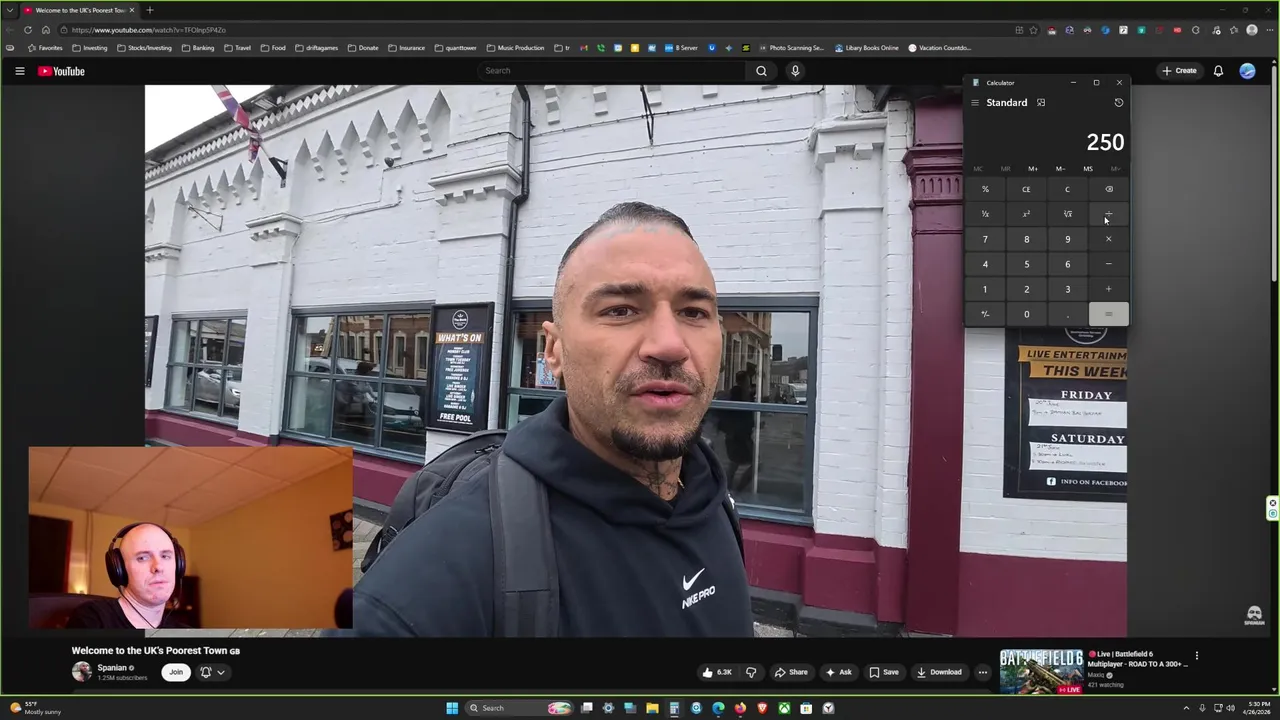Open the Investing bookmarks folder
Viewport: 1280px width, 720px height.
[89, 48]
